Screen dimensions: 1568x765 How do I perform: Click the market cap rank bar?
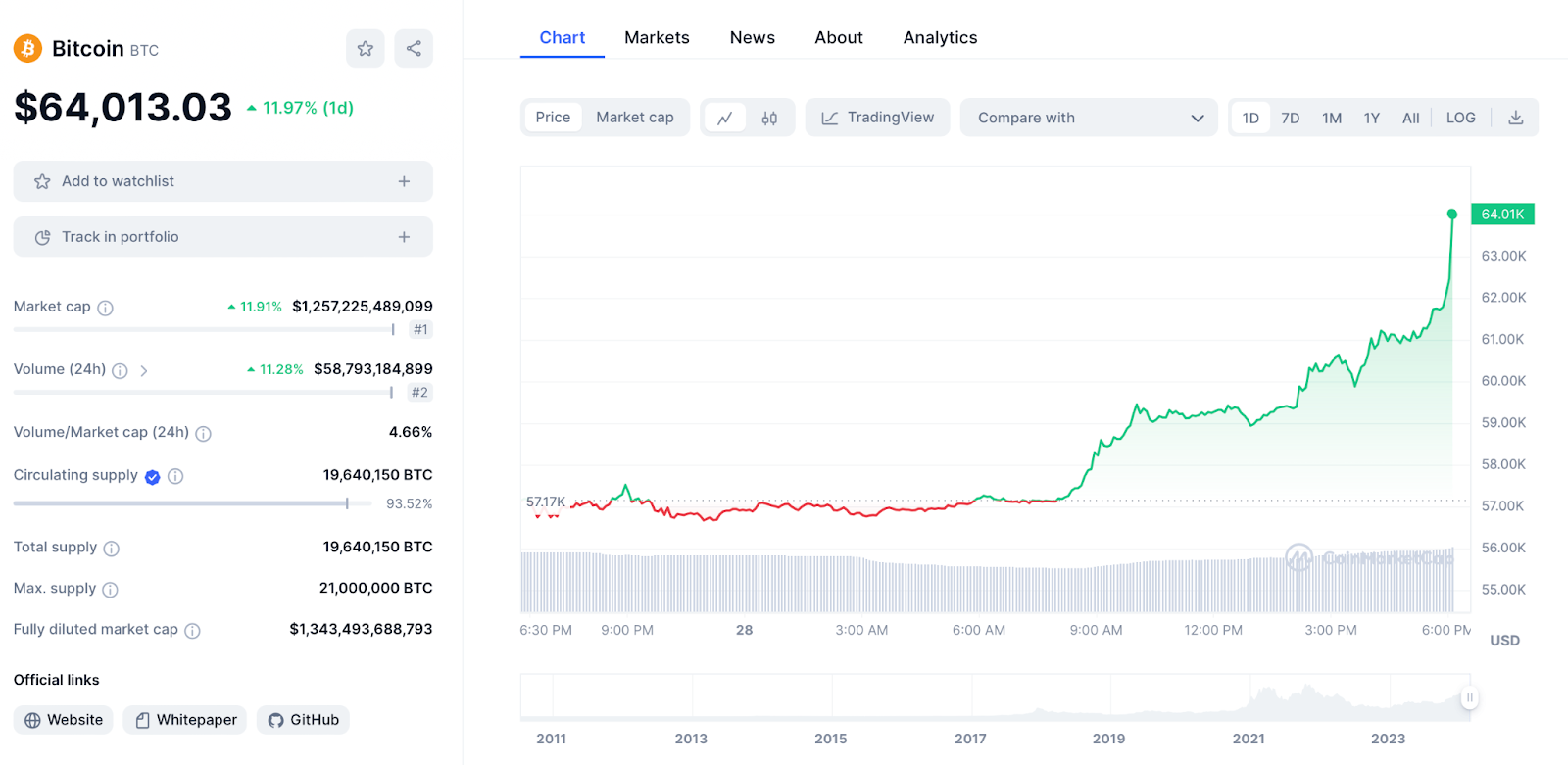pyautogui.click(x=204, y=330)
